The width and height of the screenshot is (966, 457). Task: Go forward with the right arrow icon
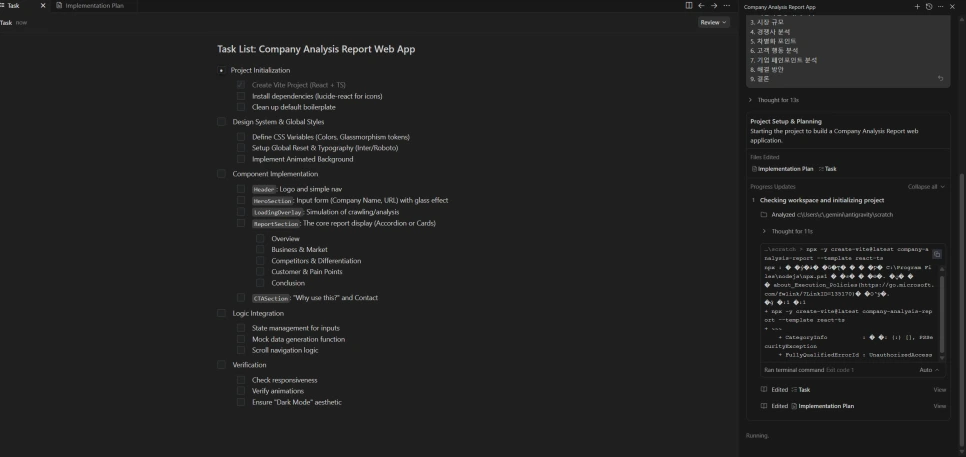click(x=714, y=6)
